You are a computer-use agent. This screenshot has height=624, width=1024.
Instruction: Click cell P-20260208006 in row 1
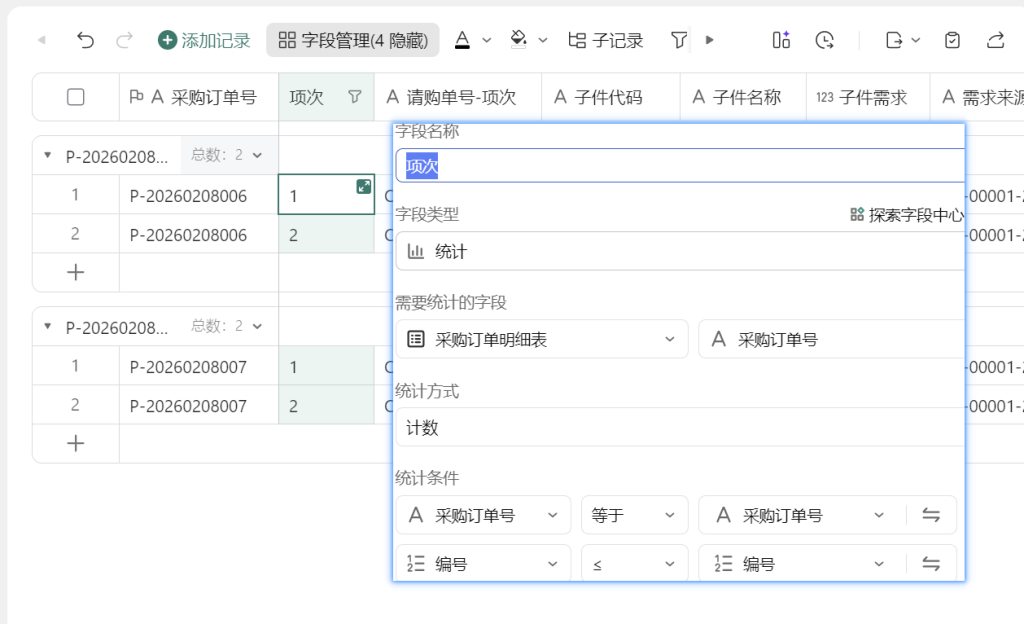pos(199,195)
